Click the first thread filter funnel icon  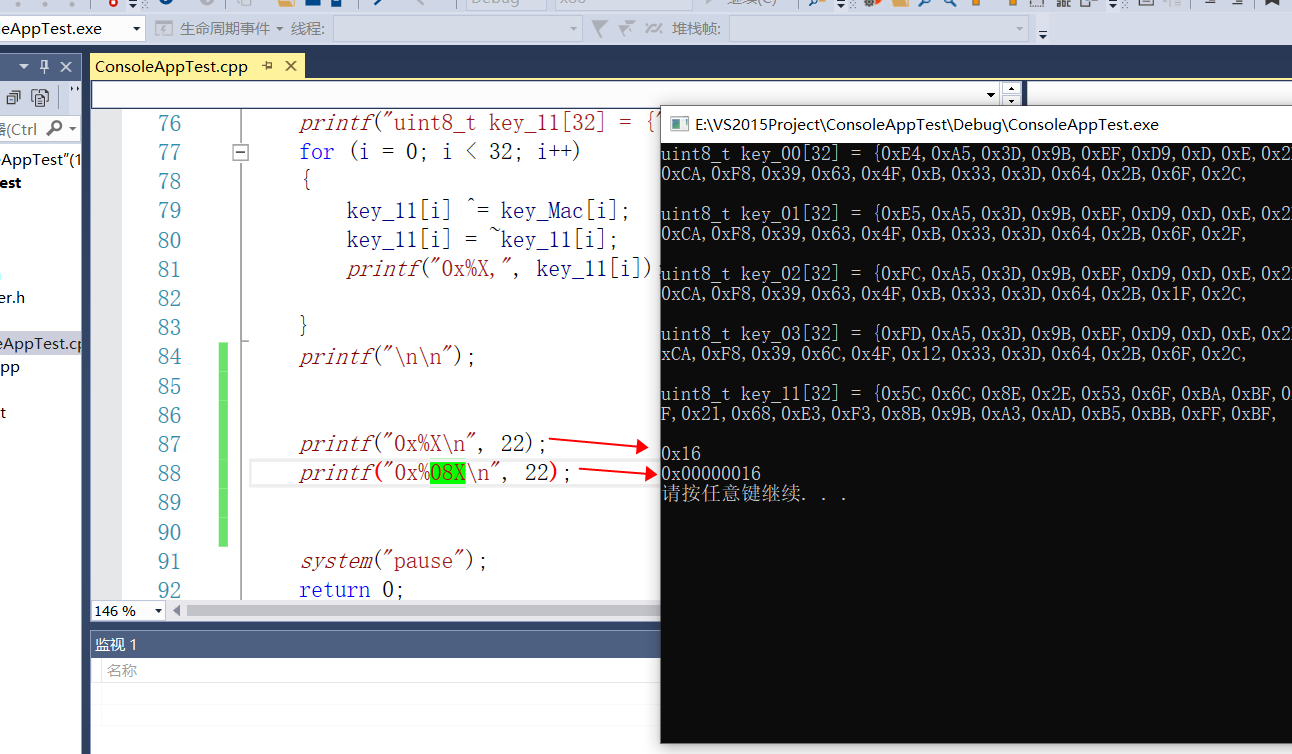600,29
